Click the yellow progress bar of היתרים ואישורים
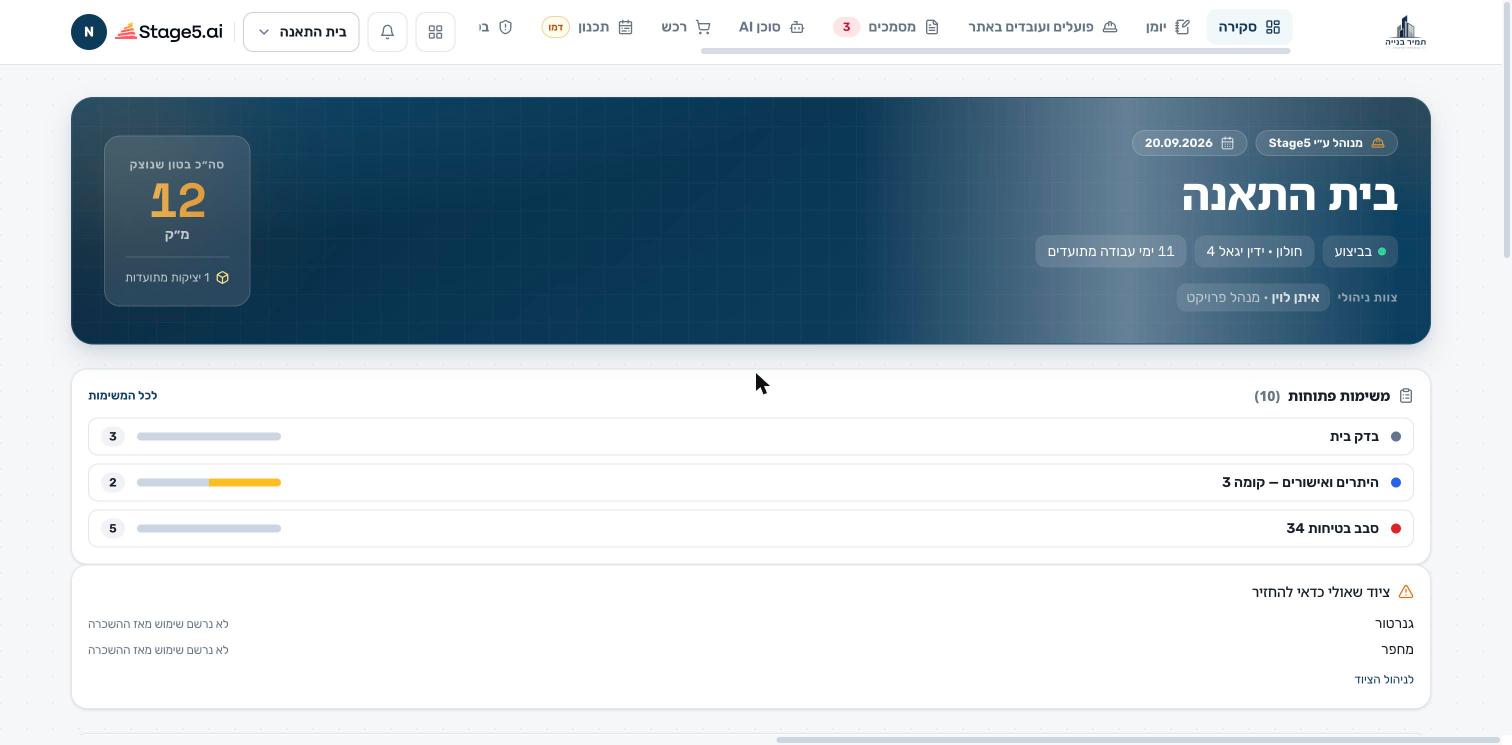The width and height of the screenshot is (1512, 745). [x=245, y=482]
